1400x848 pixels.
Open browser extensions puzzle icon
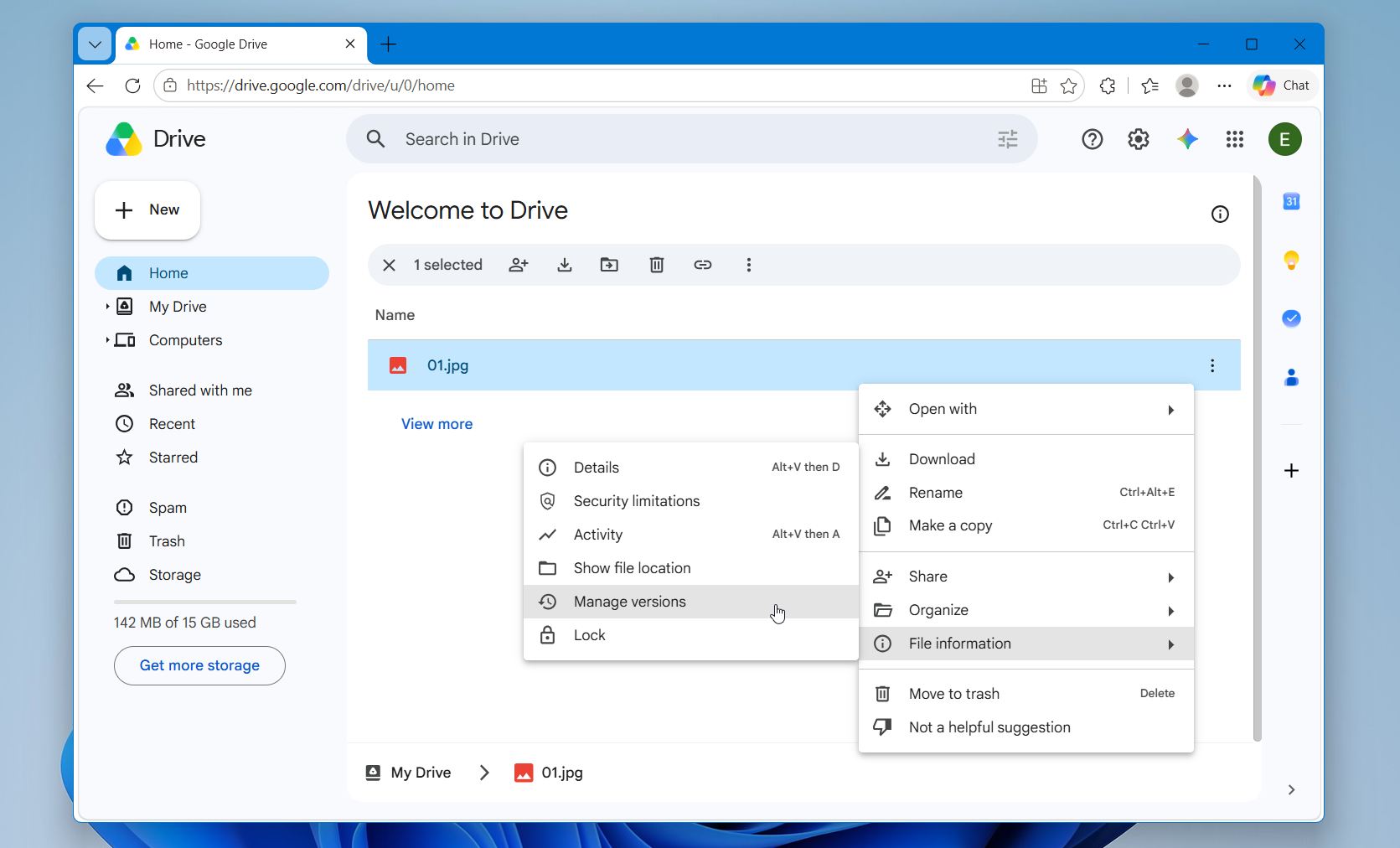[x=1108, y=85]
